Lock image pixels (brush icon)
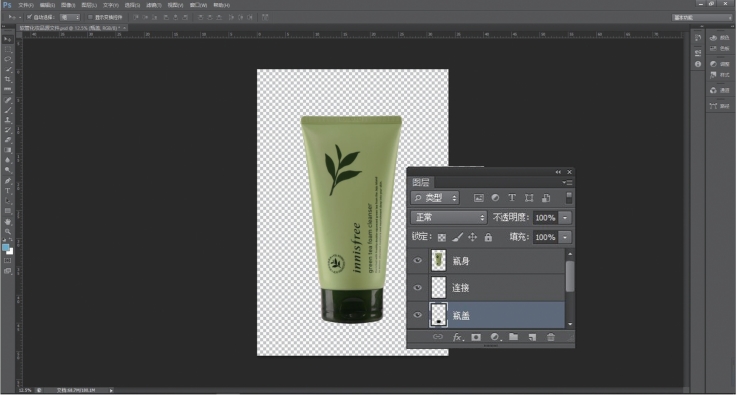737x395 pixels. point(457,237)
